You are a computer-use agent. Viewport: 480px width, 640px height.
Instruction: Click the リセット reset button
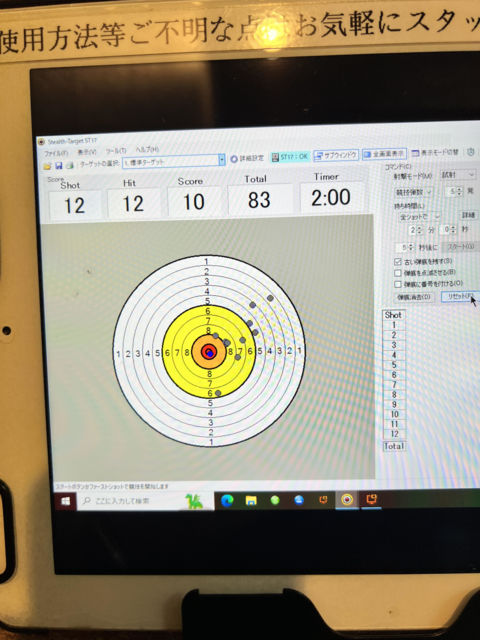tap(460, 296)
